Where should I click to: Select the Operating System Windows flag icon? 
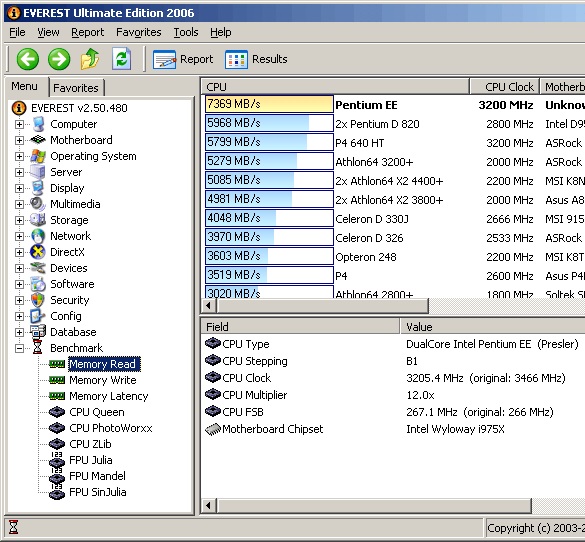38,156
